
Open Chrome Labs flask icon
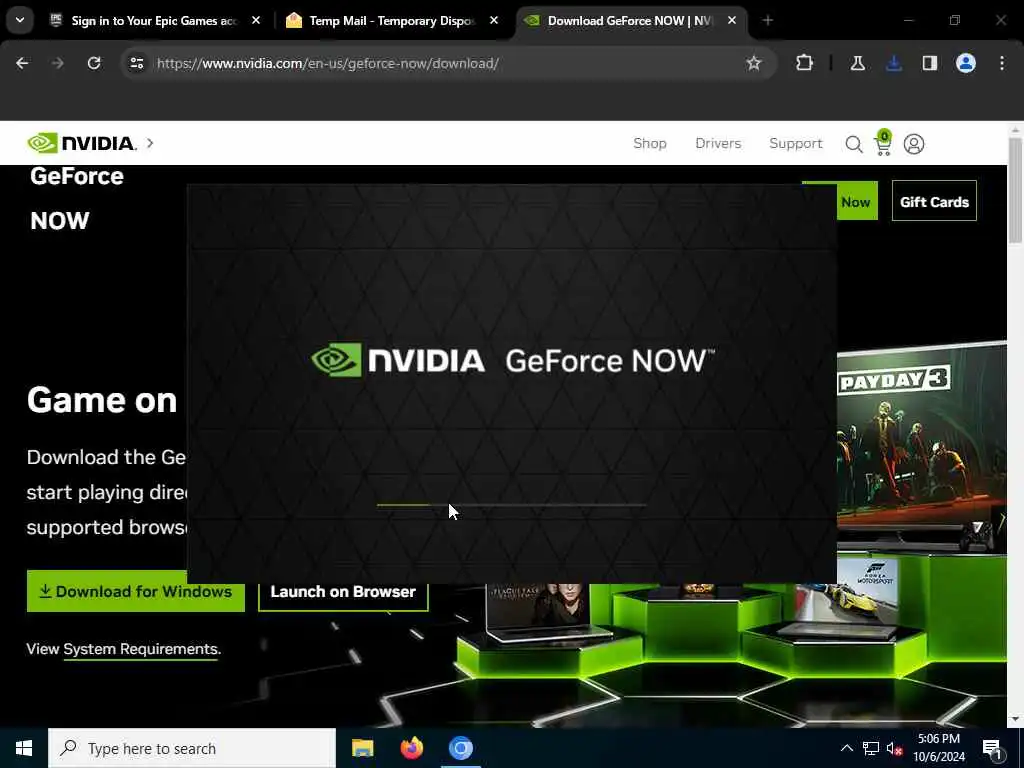(857, 63)
